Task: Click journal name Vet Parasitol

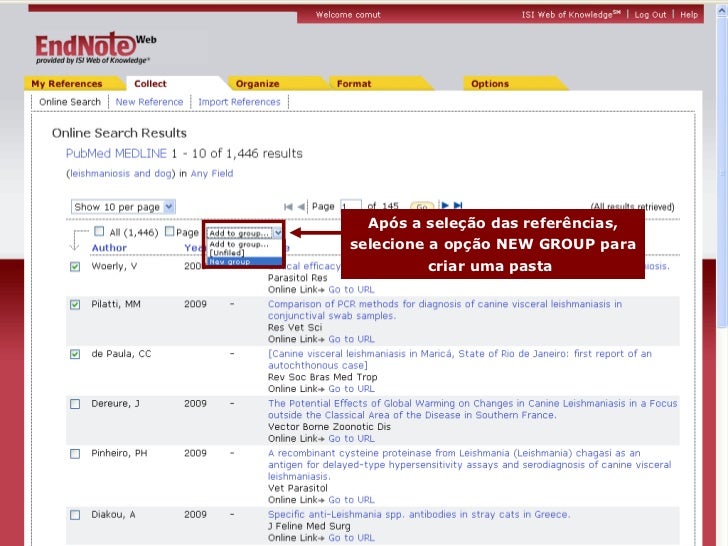Action: point(298,488)
